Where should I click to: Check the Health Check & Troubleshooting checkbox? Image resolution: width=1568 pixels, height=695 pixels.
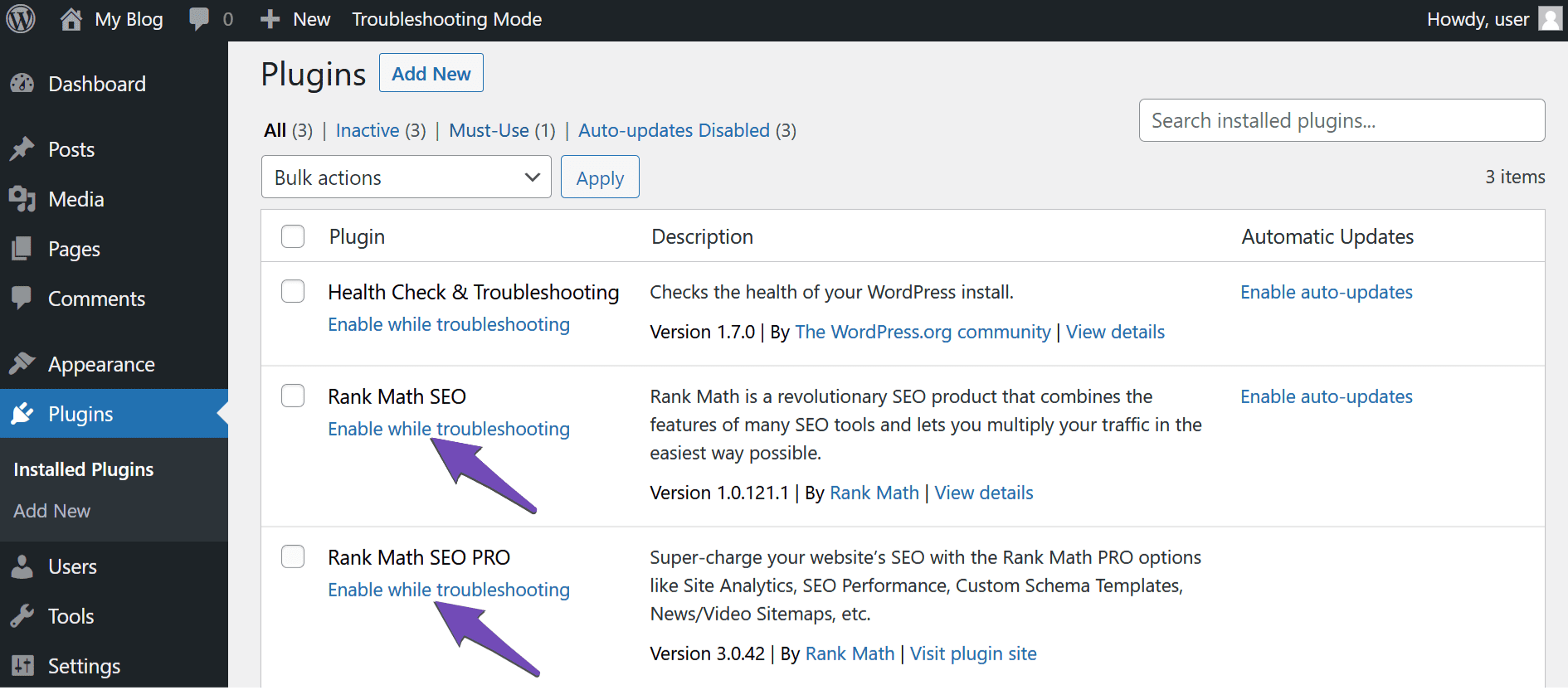point(293,291)
